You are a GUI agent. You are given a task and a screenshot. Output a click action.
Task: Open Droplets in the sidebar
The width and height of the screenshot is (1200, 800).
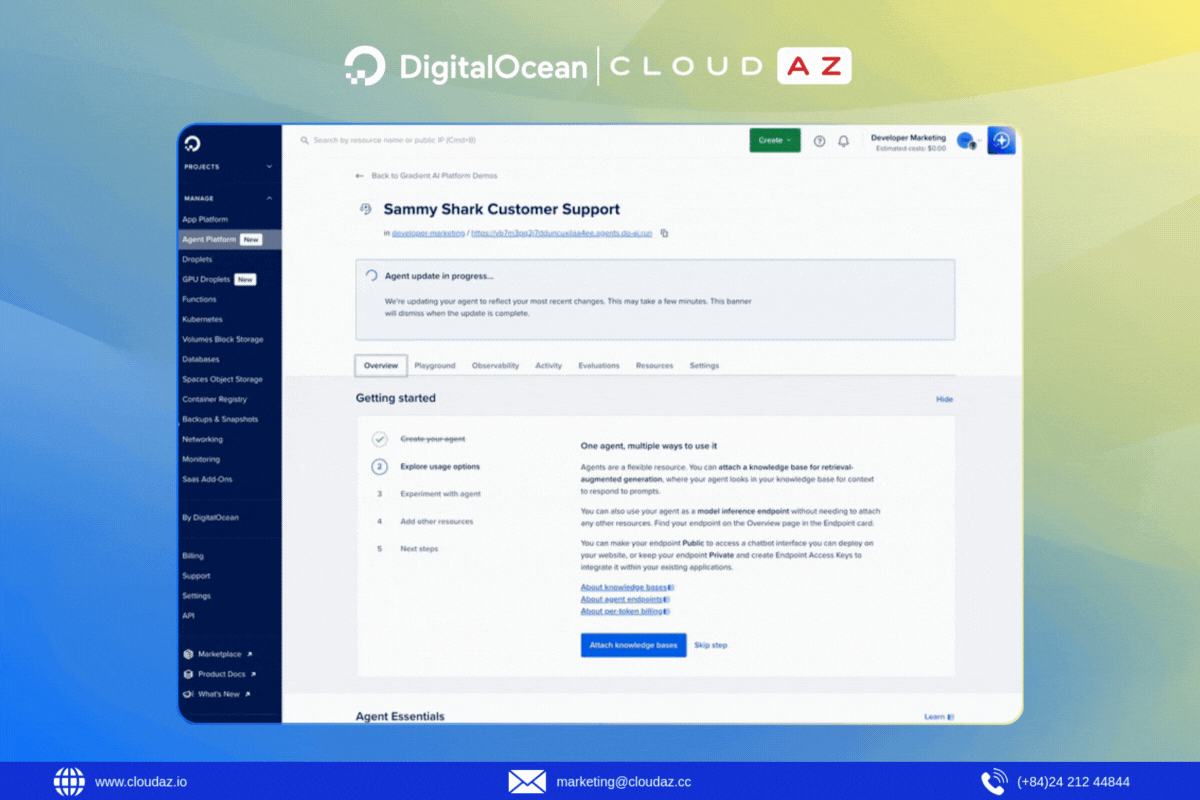(x=197, y=259)
